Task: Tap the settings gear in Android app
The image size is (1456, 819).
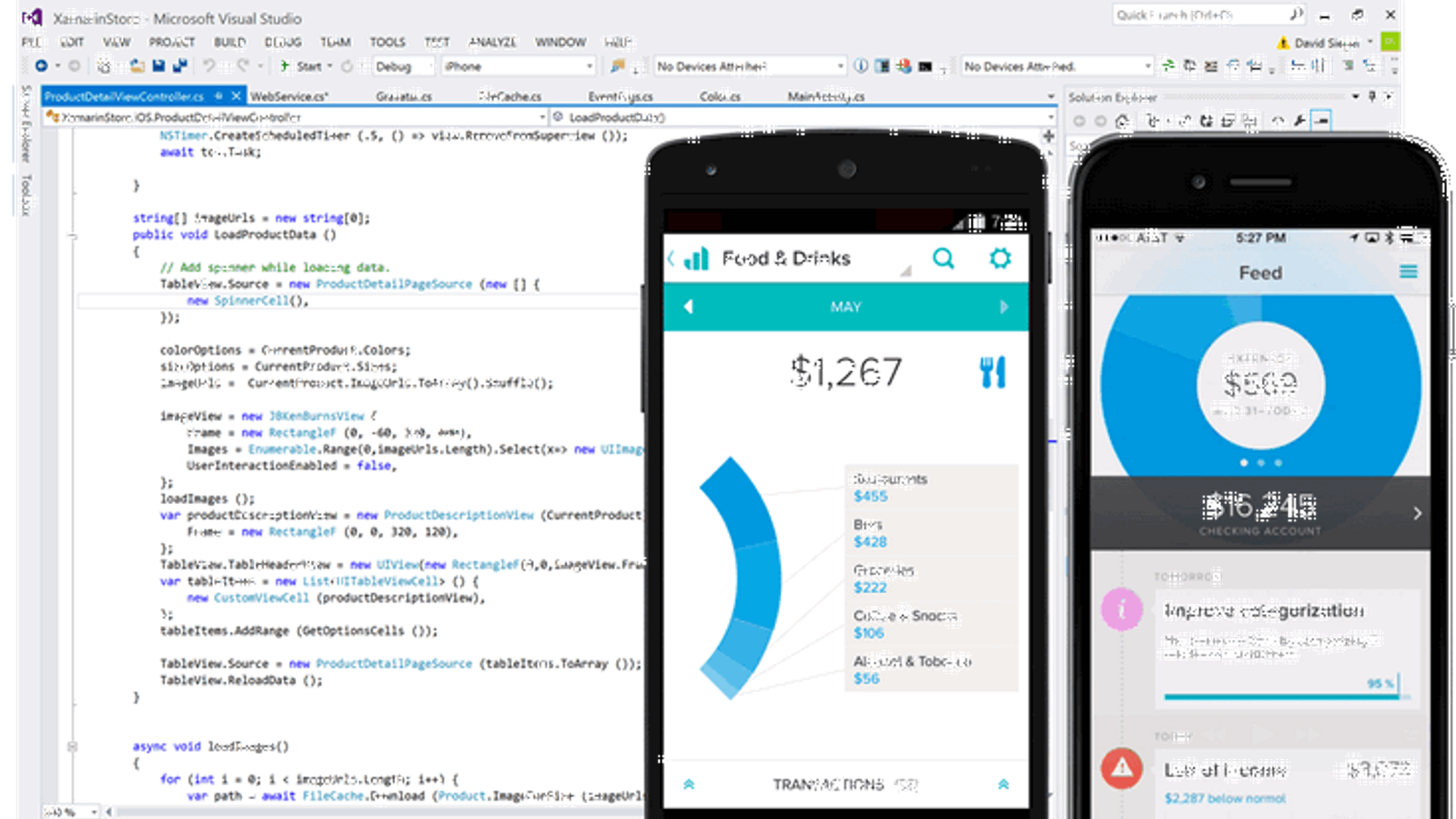Action: pos(1000,258)
